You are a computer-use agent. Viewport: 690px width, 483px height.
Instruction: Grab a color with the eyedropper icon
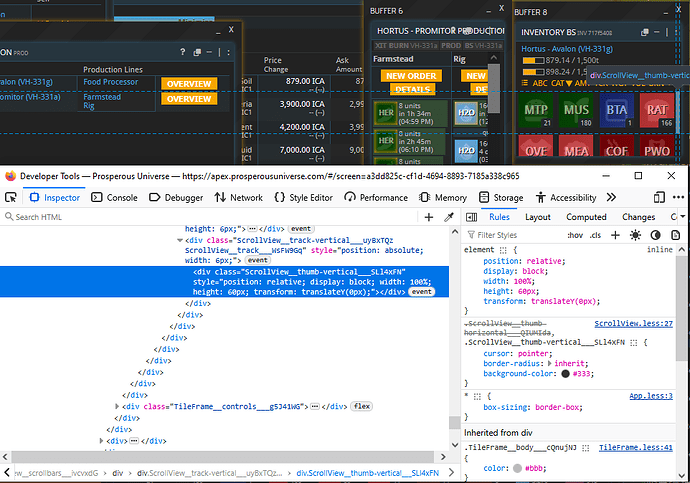pyautogui.click(x=449, y=217)
